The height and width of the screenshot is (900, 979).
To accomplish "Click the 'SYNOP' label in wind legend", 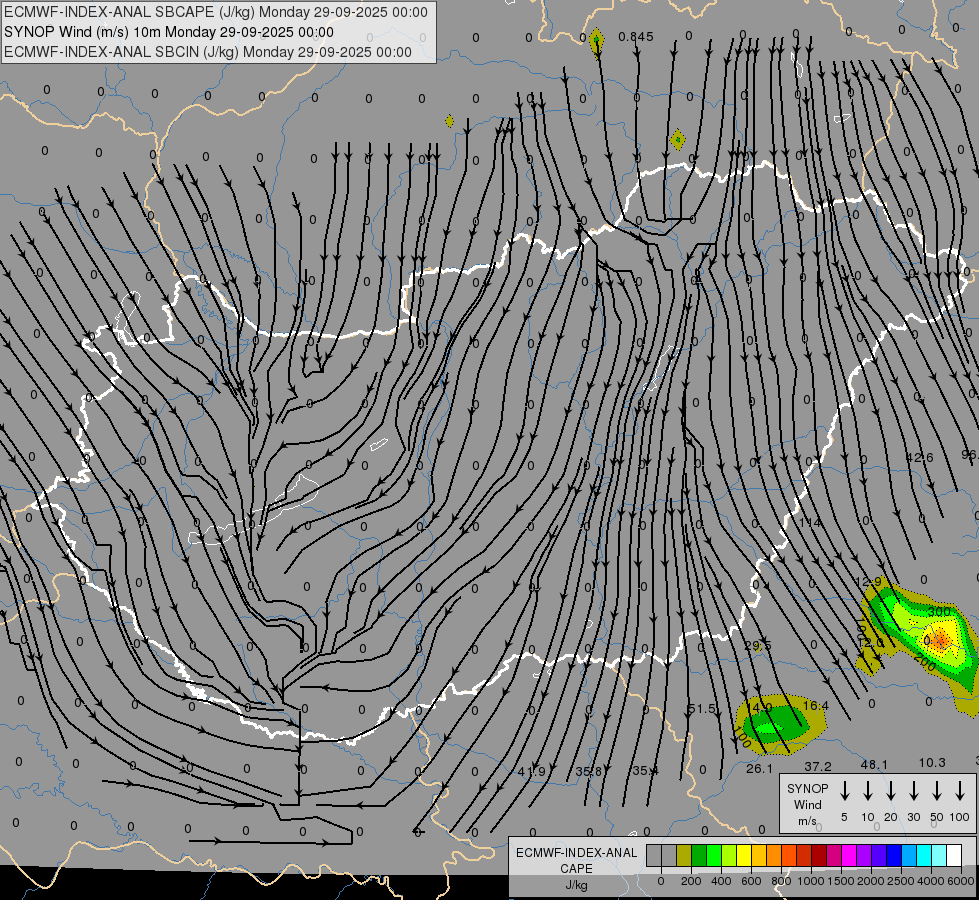I will [x=807, y=789].
